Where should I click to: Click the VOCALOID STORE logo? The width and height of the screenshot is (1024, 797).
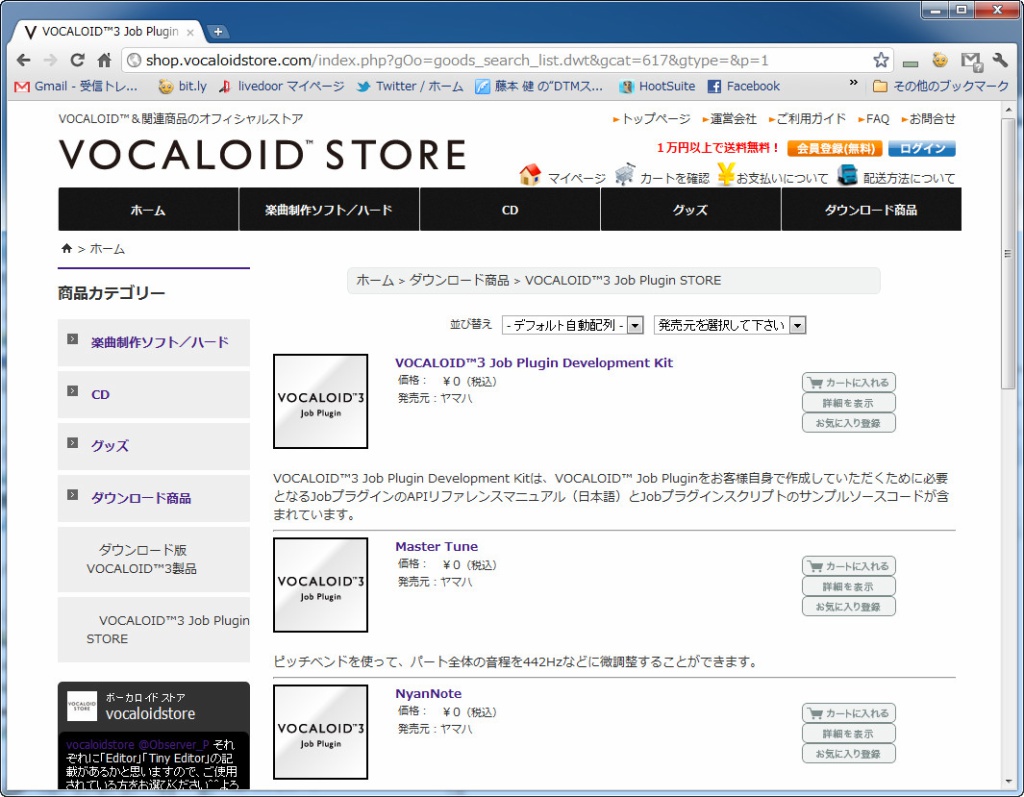pyautogui.click(x=262, y=155)
